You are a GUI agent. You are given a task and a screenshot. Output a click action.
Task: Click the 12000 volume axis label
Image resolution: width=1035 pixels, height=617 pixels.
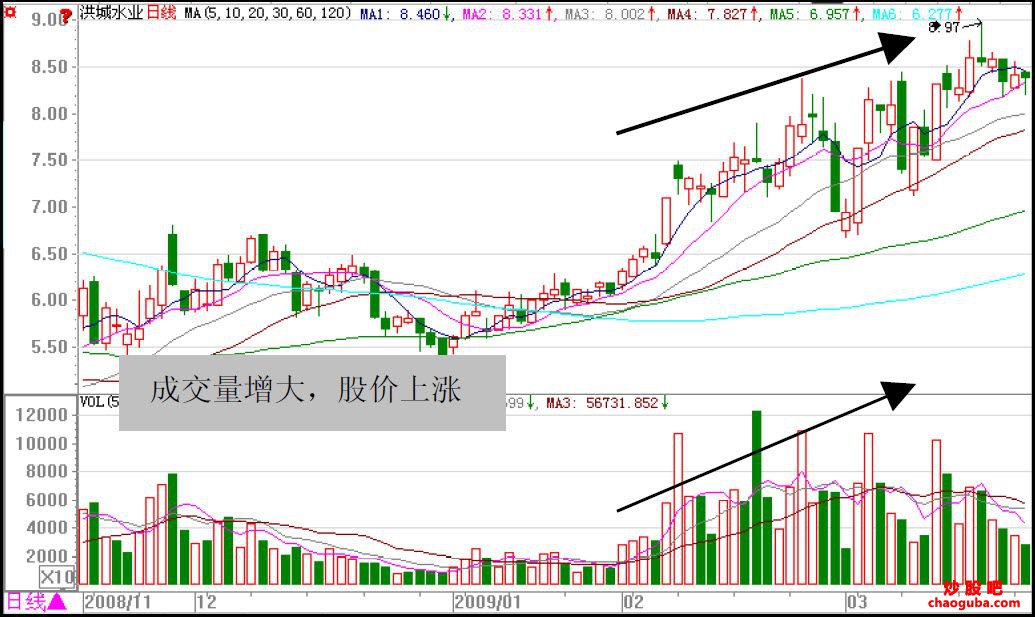42,414
